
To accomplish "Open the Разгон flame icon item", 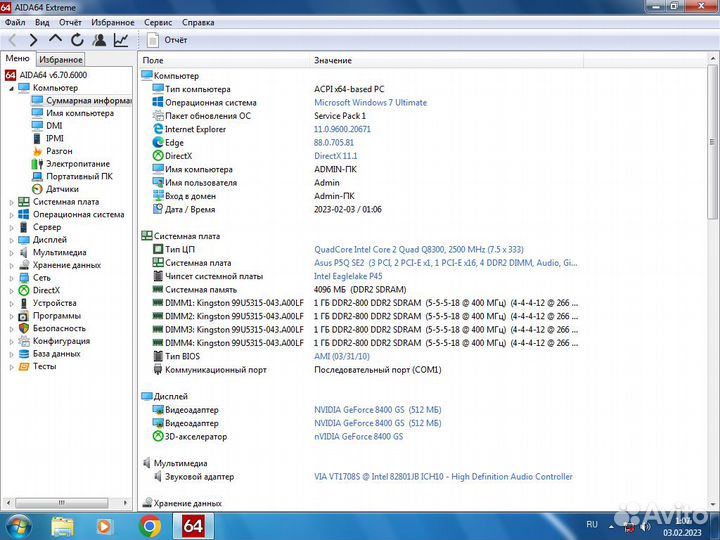I will click(x=37, y=151).
